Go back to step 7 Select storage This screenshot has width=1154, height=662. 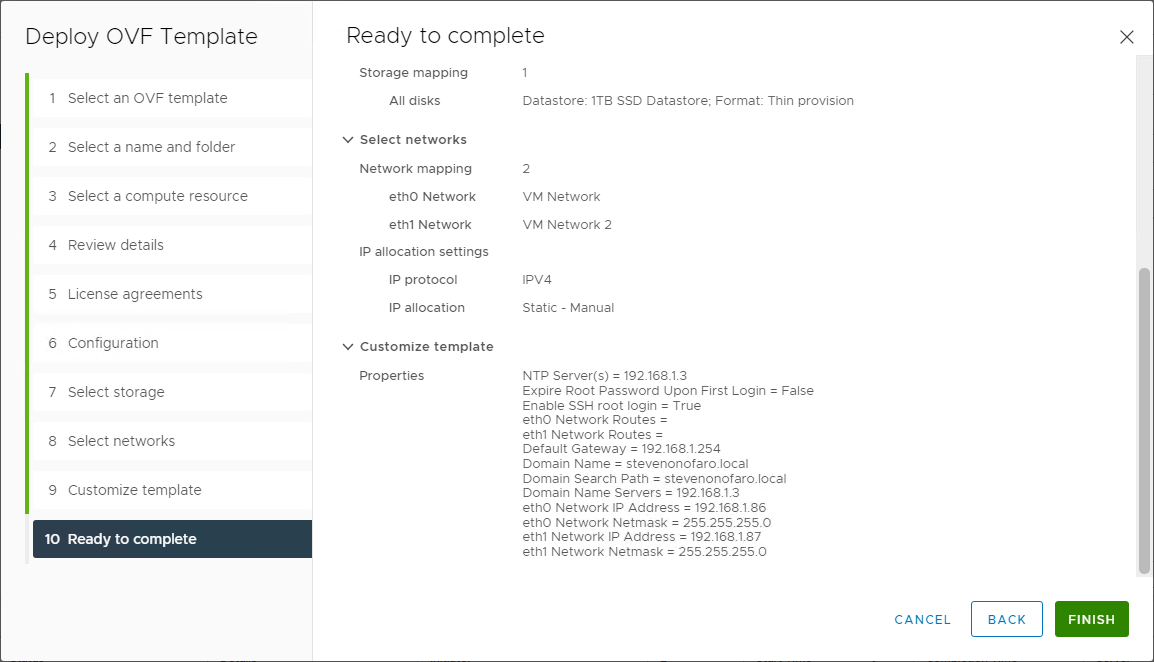(x=116, y=392)
